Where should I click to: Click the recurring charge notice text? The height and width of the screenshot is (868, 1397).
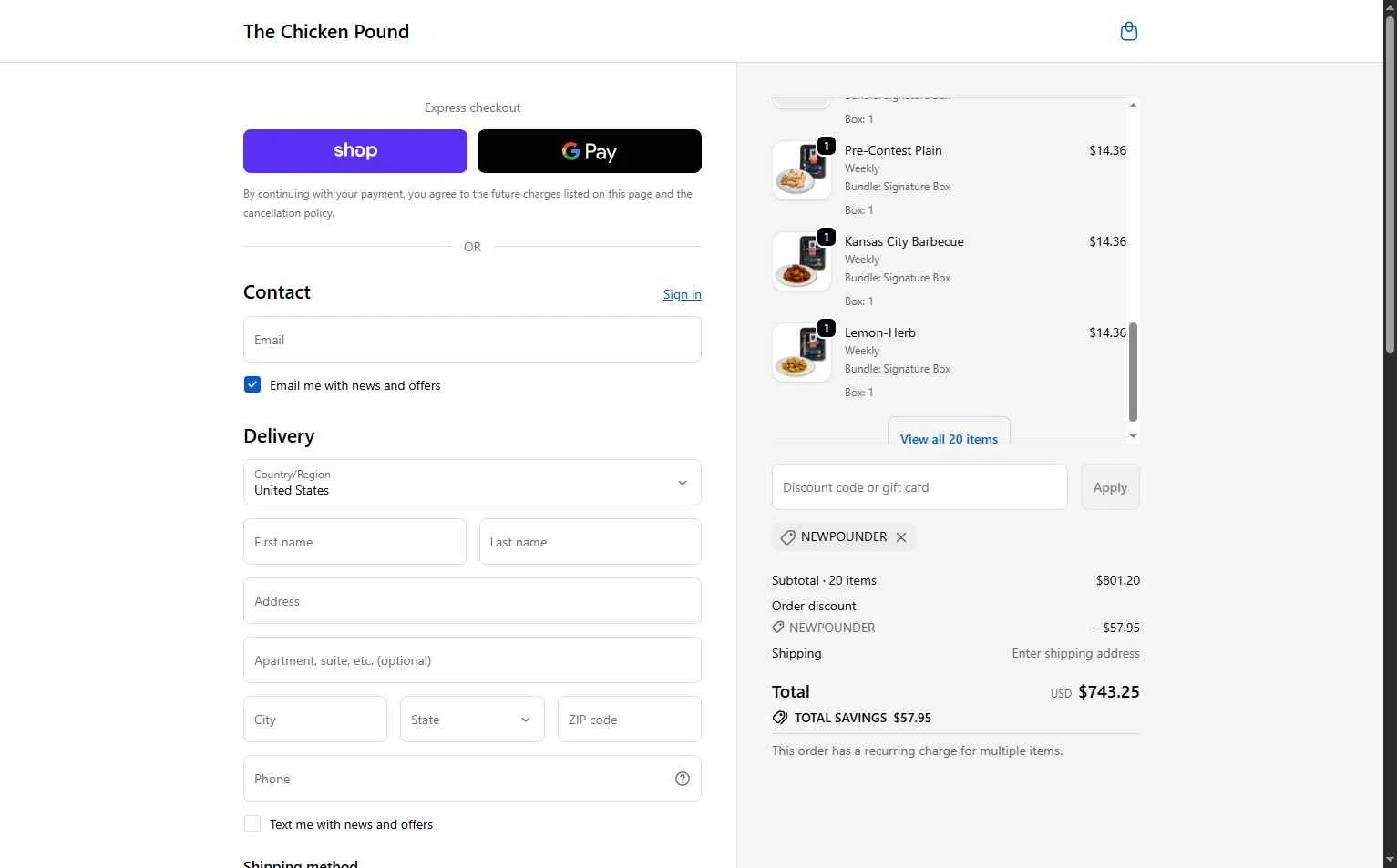917,751
